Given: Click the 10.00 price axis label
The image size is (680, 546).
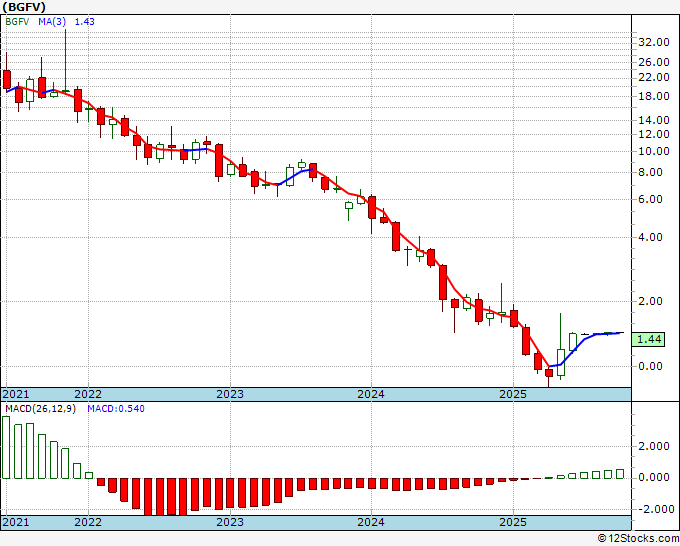Looking at the screenshot, I should (654, 151).
